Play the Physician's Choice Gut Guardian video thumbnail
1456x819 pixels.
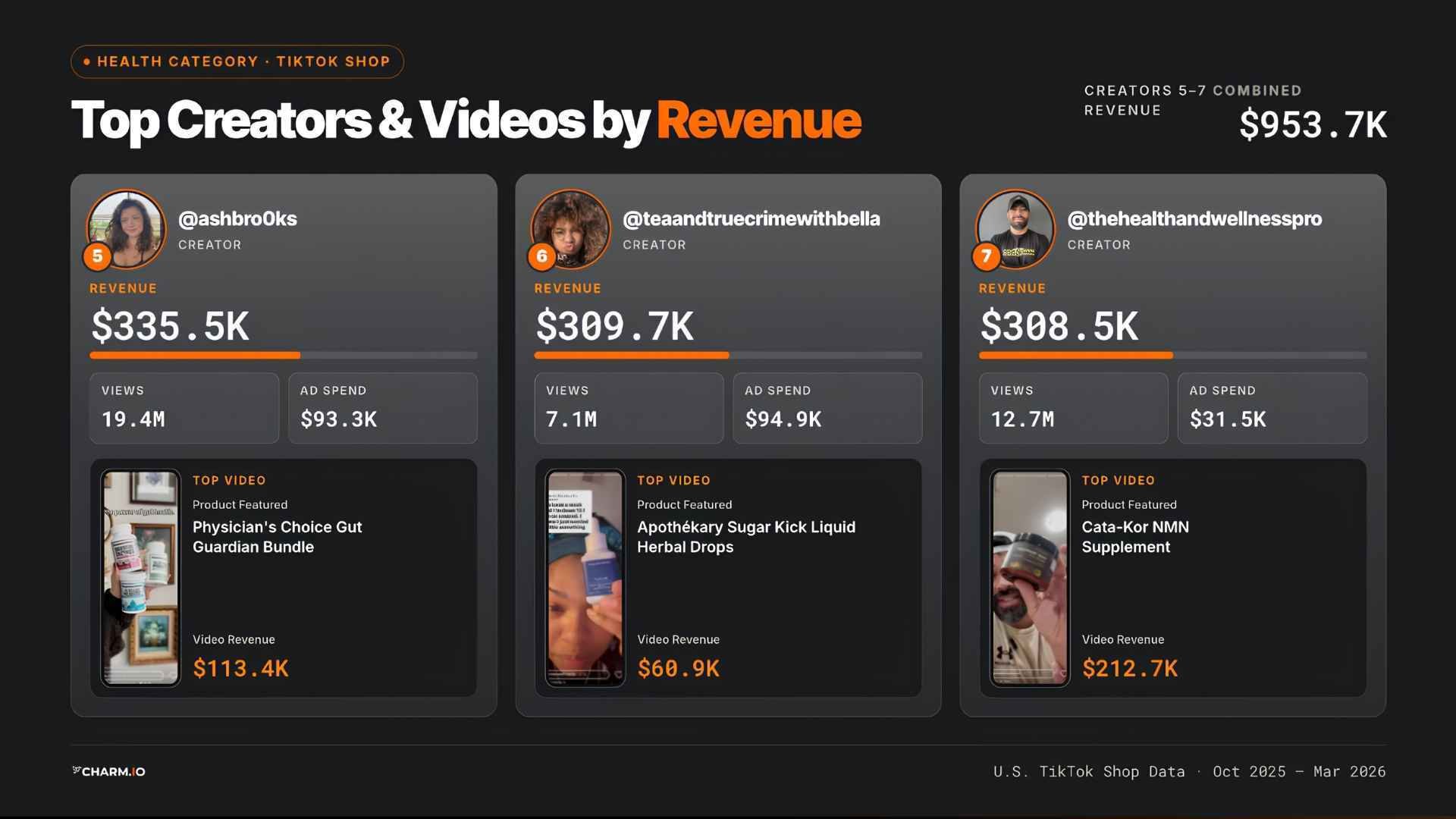coord(140,578)
